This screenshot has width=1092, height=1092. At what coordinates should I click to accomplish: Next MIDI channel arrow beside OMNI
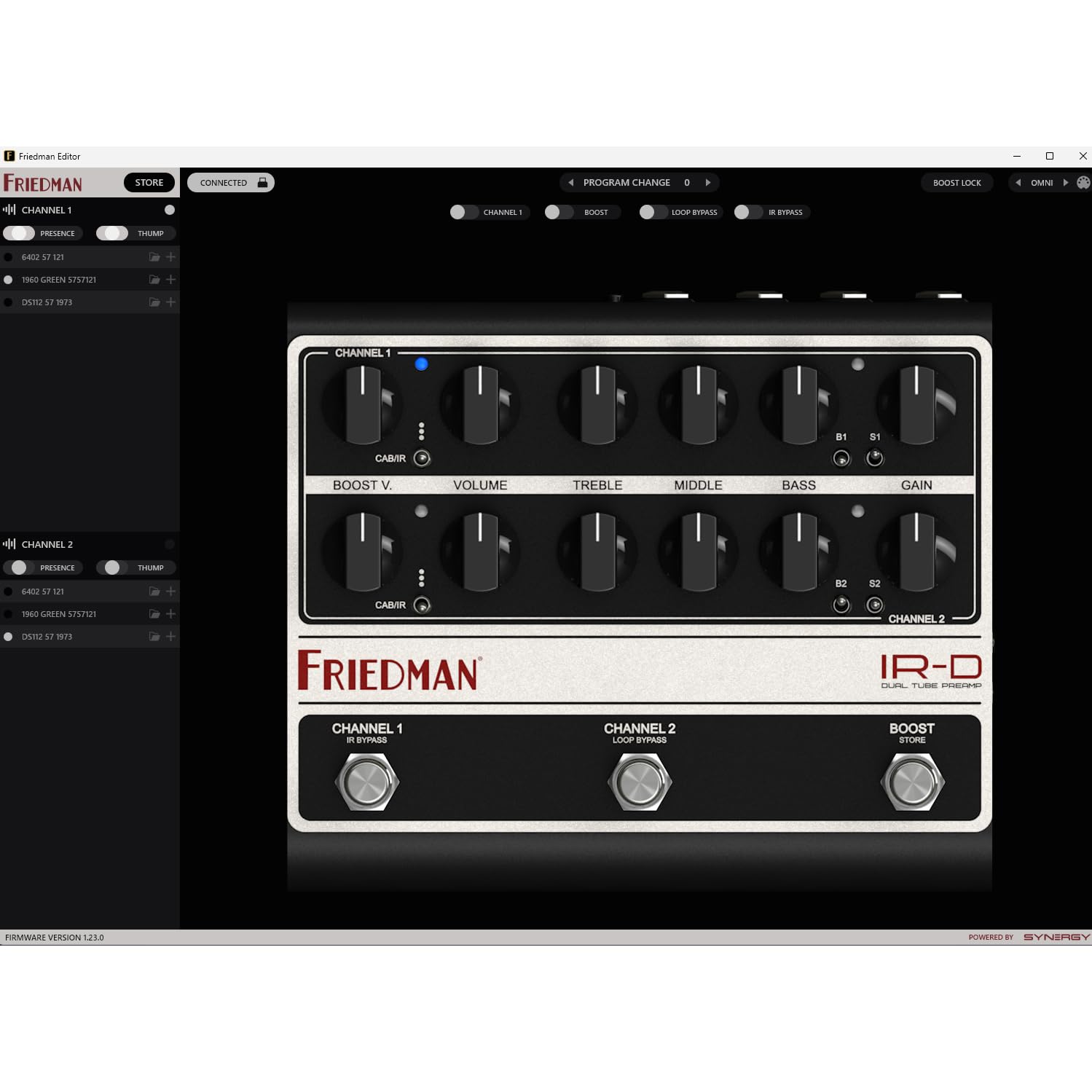coord(1065,183)
